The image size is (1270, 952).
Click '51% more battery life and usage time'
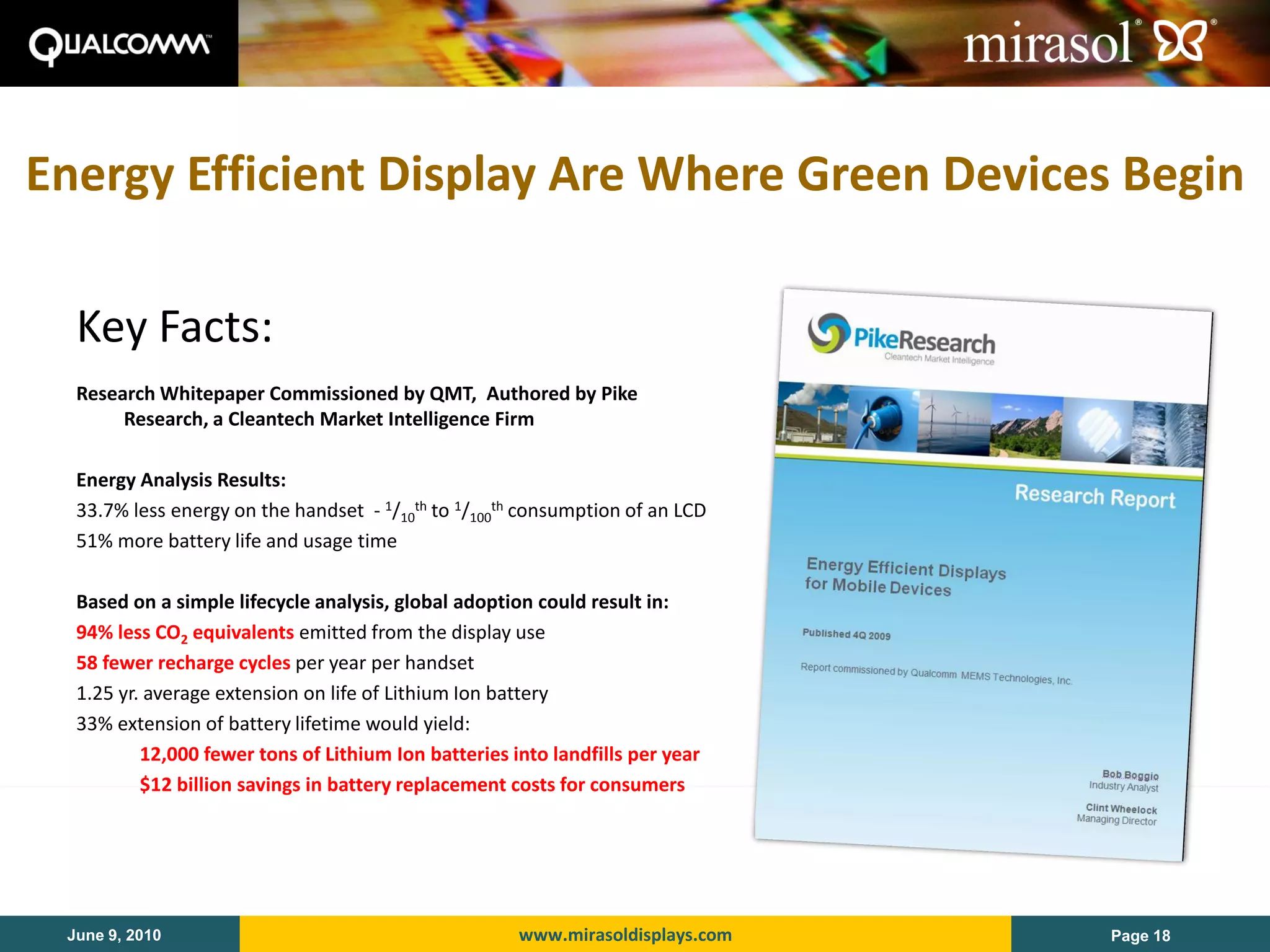coord(236,541)
